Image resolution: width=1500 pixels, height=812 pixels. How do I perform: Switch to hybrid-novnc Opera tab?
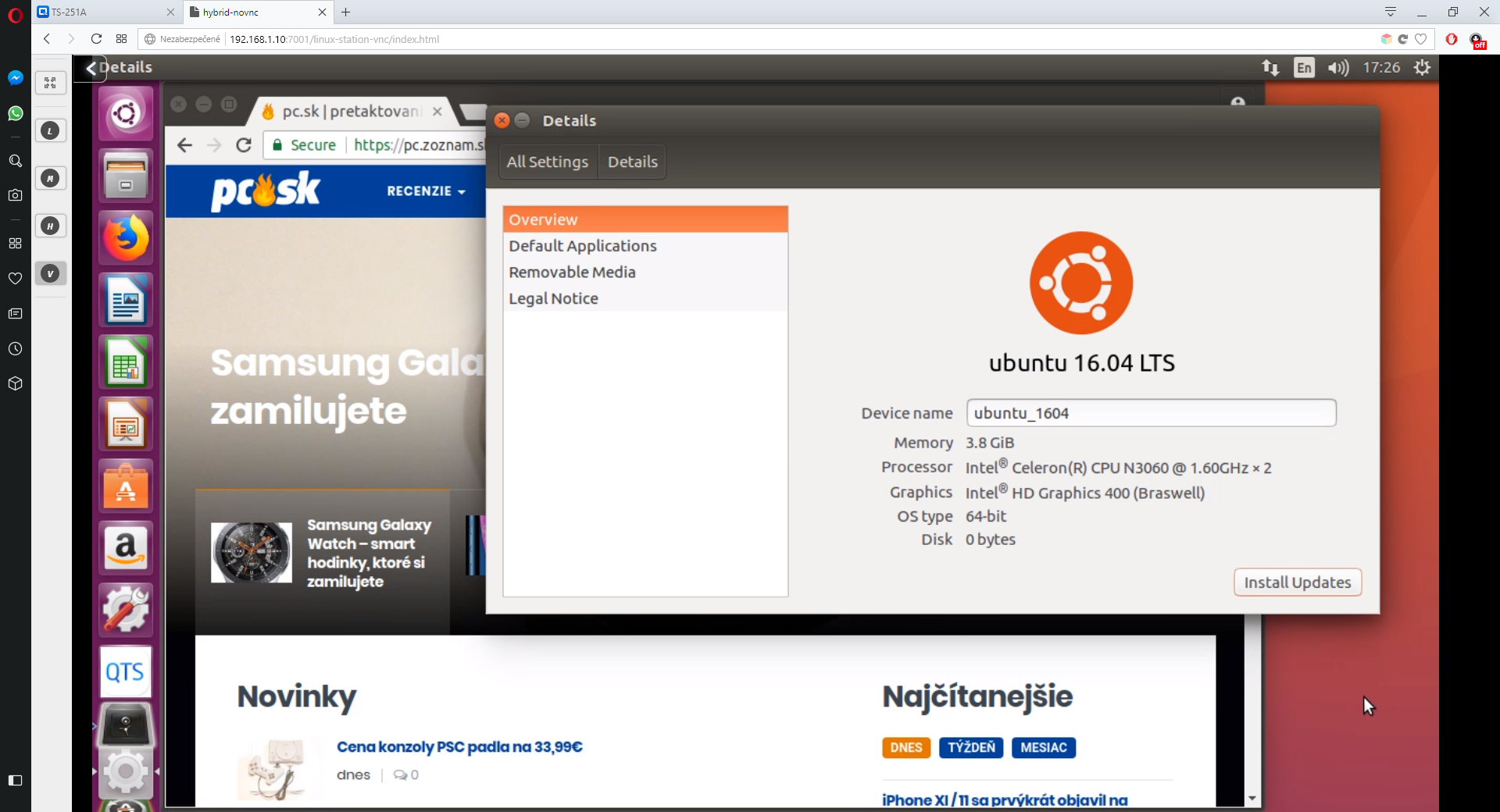pyautogui.click(x=258, y=12)
